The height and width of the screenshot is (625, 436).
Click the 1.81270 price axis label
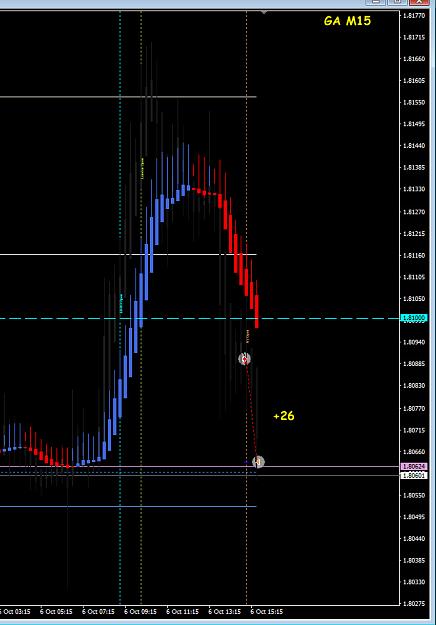click(x=414, y=212)
